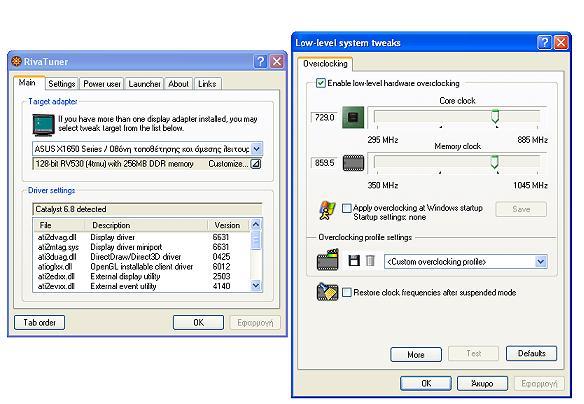Open the Customize arrow icon button

[256, 164]
